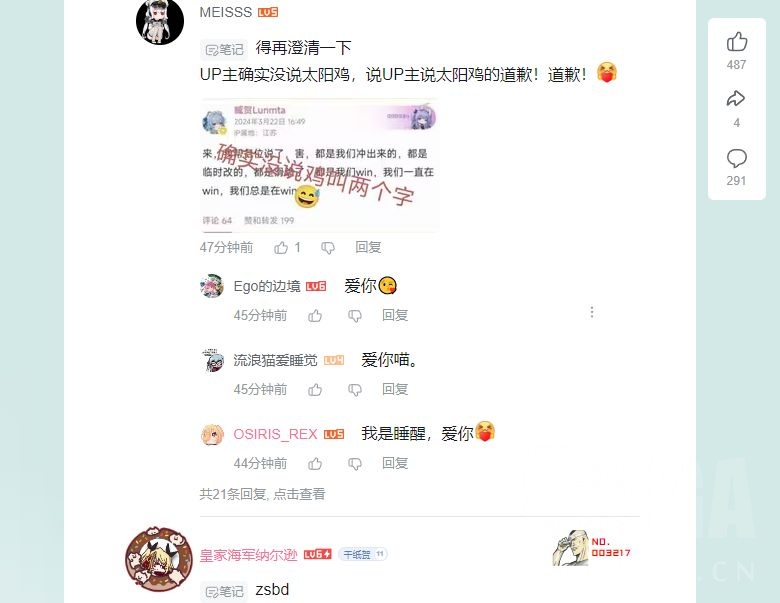This screenshot has height=603, width=780.
Task: Like 流浪猫爱睡觉's reply
Action: (x=315, y=390)
